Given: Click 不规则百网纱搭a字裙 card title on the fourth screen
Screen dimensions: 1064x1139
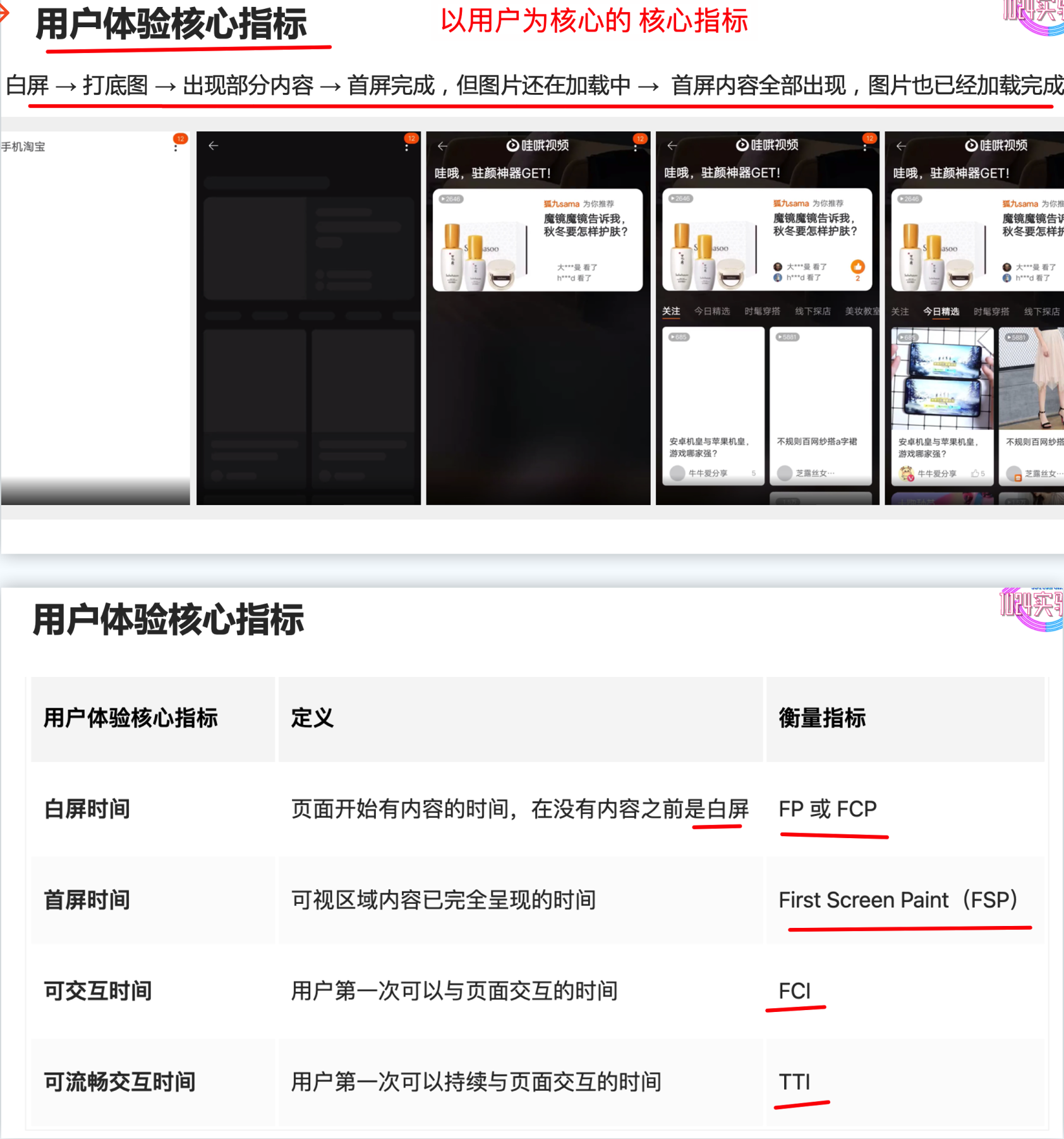Looking at the screenshot, I should [x=817, y=441].
